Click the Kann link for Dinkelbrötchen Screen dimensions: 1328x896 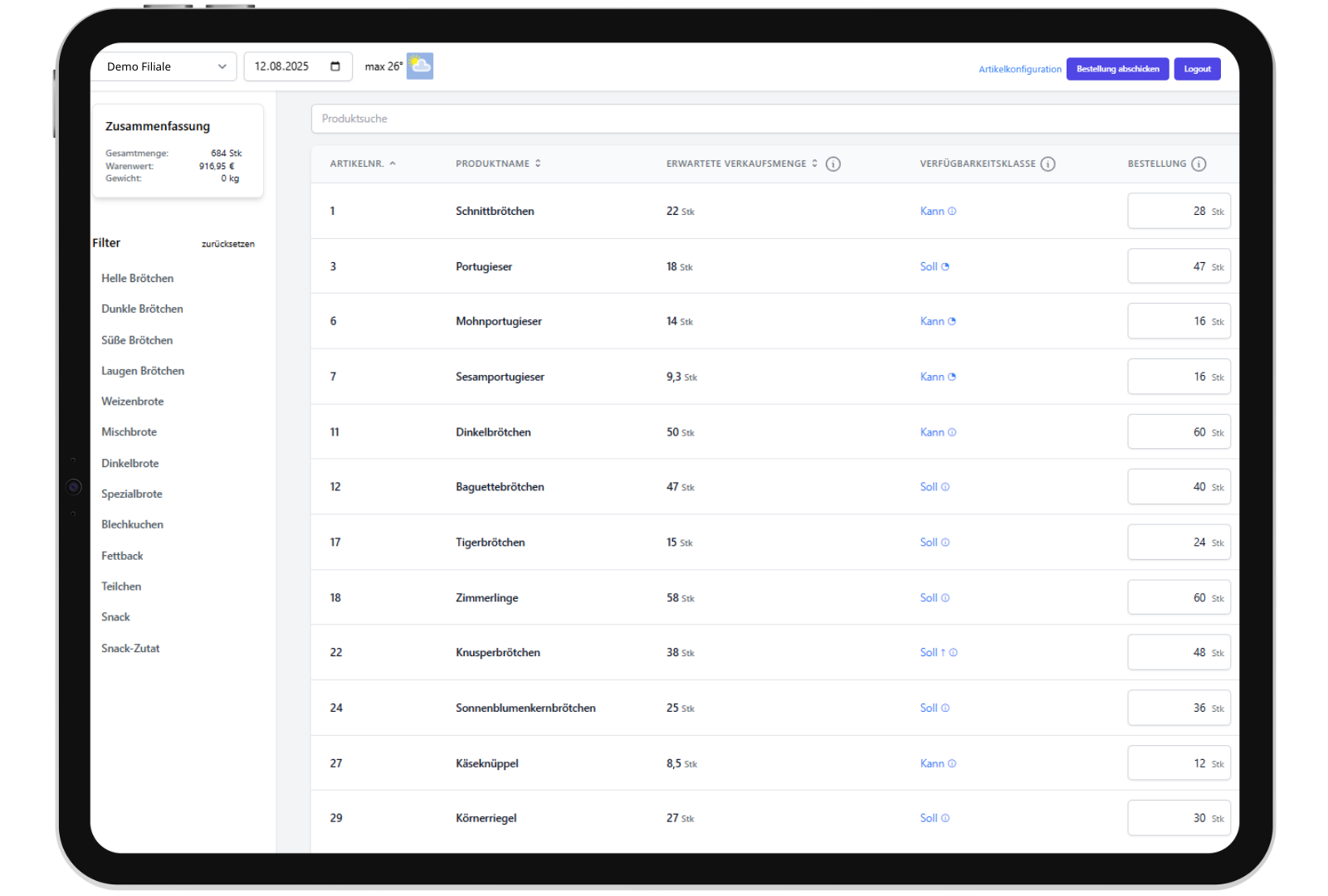(x=932, y=432)
